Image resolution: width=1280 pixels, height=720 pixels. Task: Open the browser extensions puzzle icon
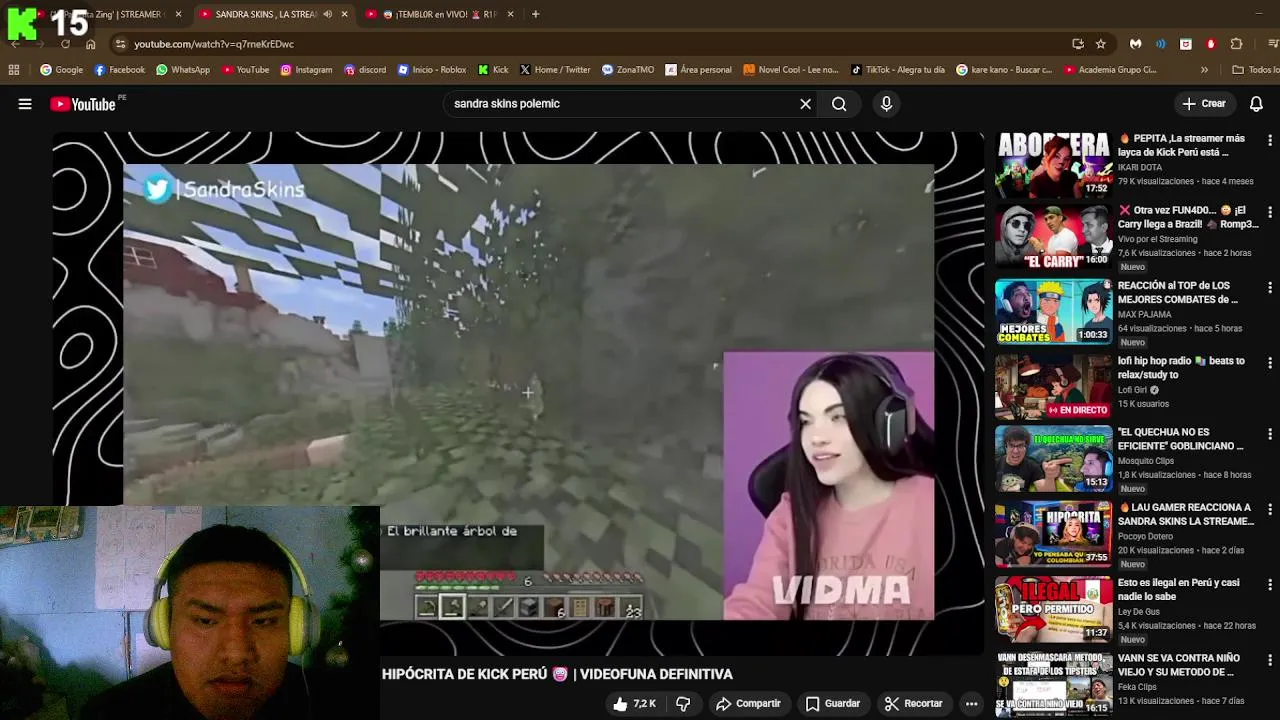pos(1236,44)
